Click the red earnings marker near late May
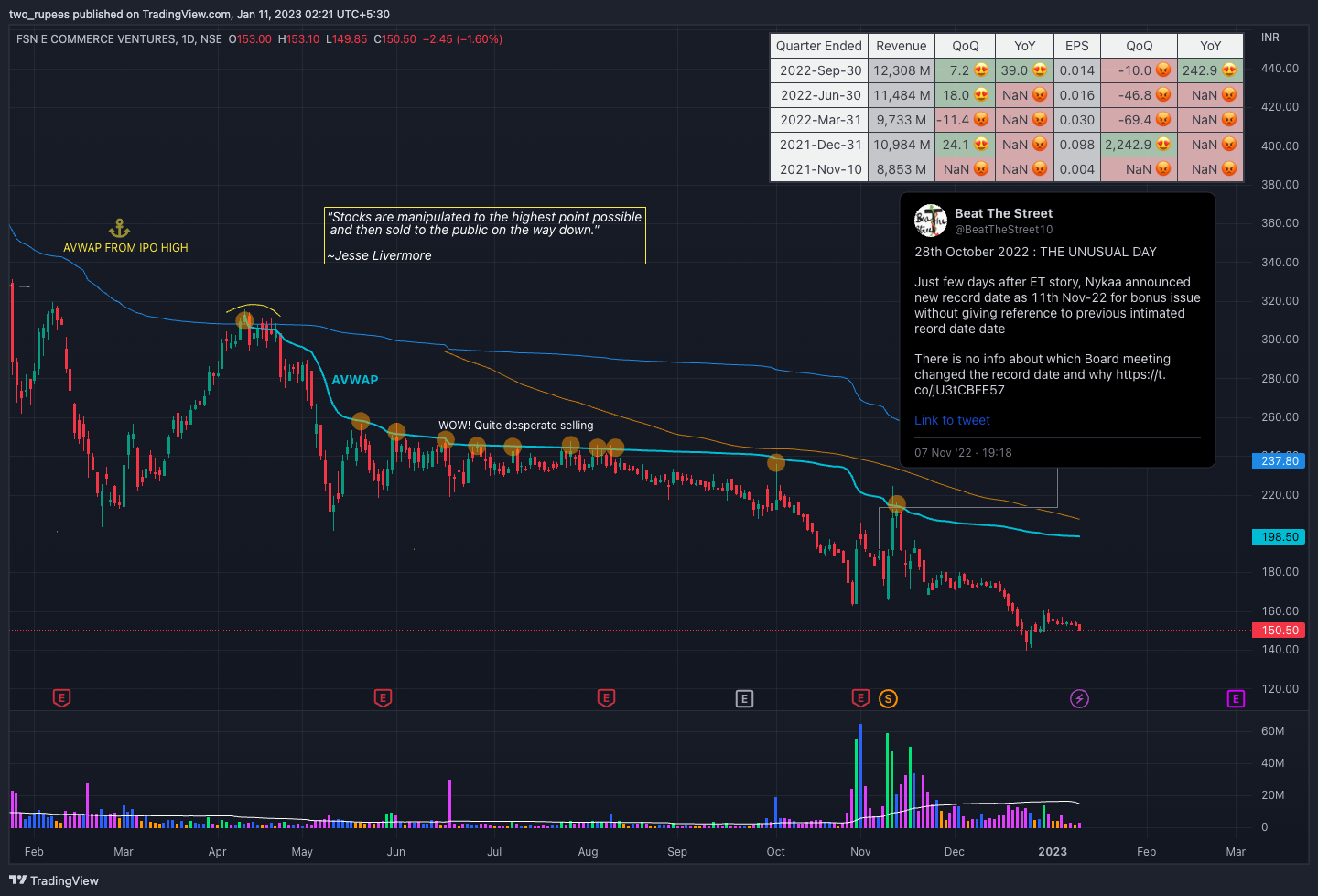Viewport: 1318px width, 896px height. (384, 698)
